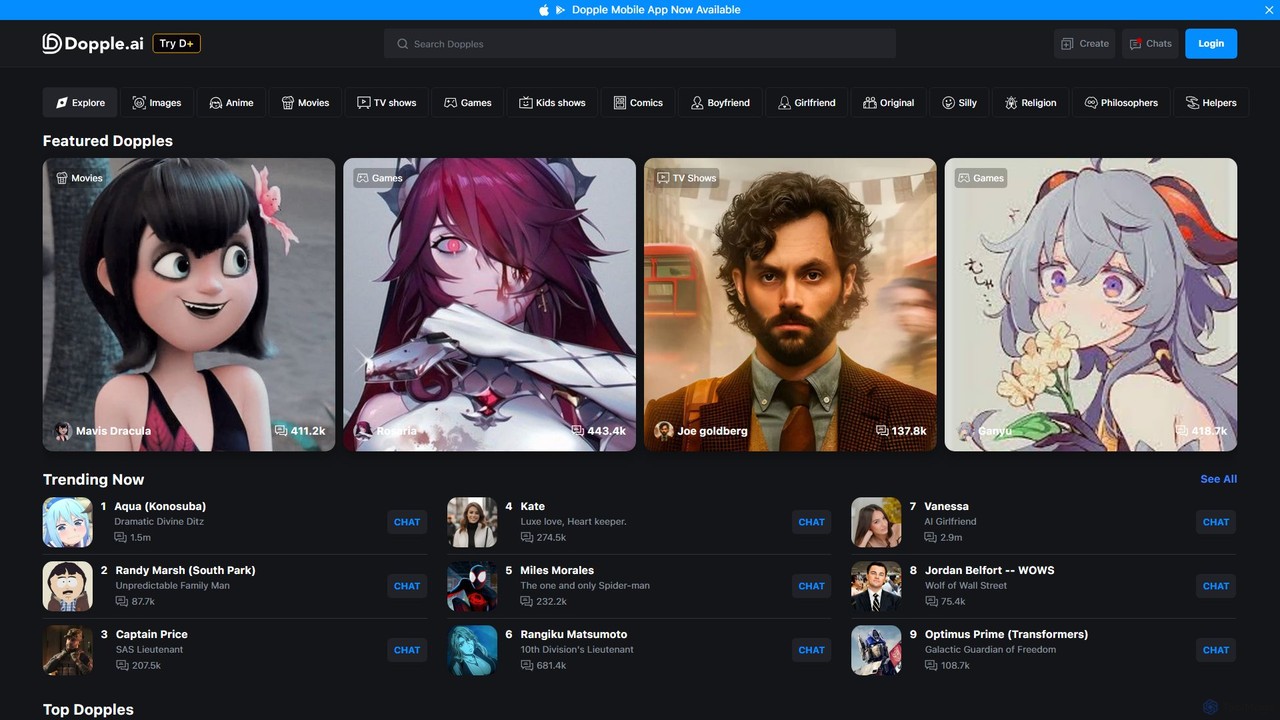Viewport: 1280px width, 720px height.
Task: Click the Google Play icon in banner
Action: [560, 10]
